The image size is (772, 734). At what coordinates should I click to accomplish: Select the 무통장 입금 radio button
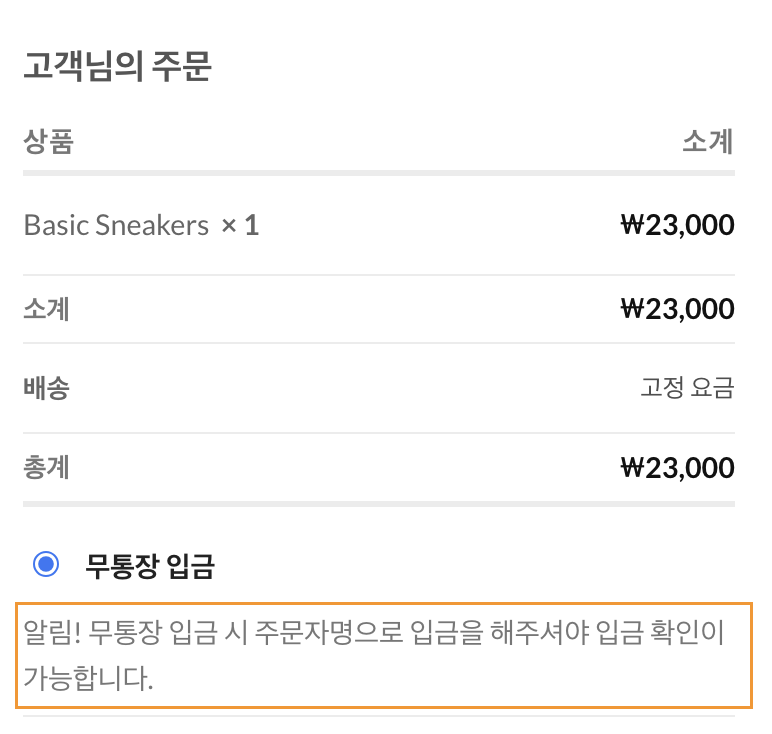tap(46, 565)
